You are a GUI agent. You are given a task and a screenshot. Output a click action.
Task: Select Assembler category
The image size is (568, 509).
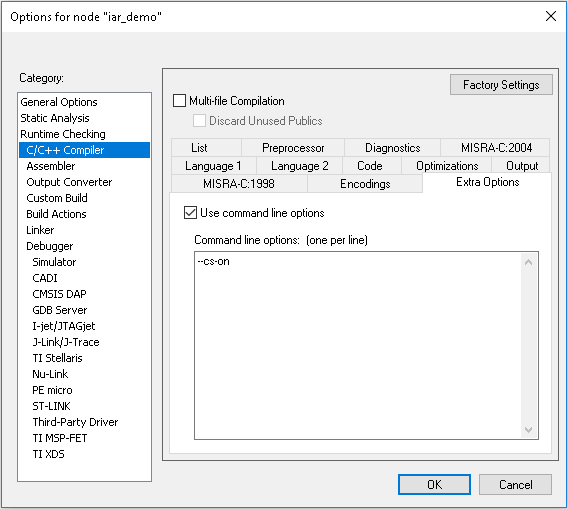(84, 166)
